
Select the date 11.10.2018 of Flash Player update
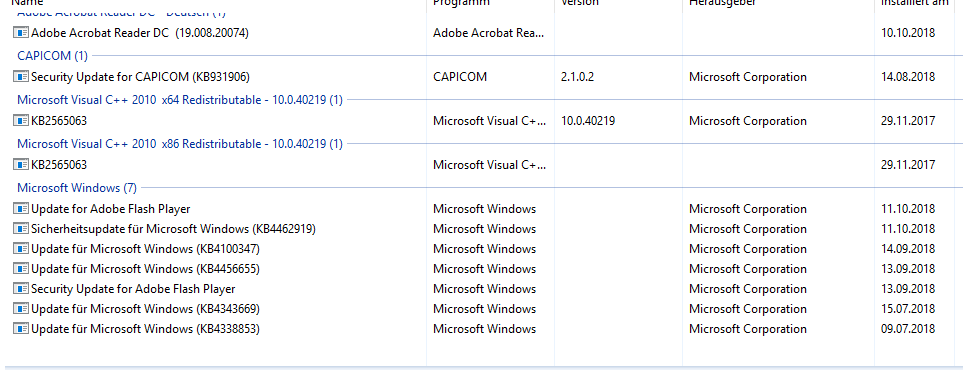coord(908,209)
